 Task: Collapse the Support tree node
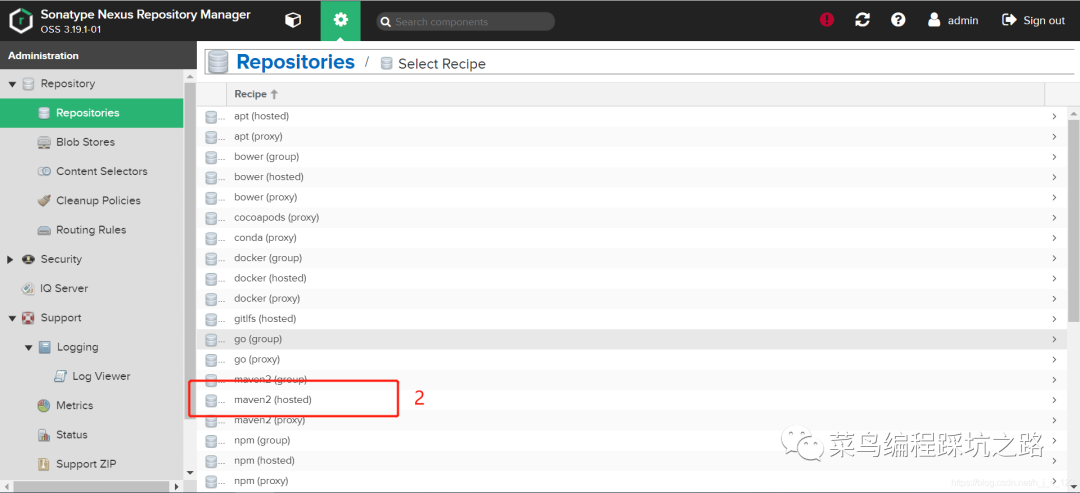pos(12,318)
